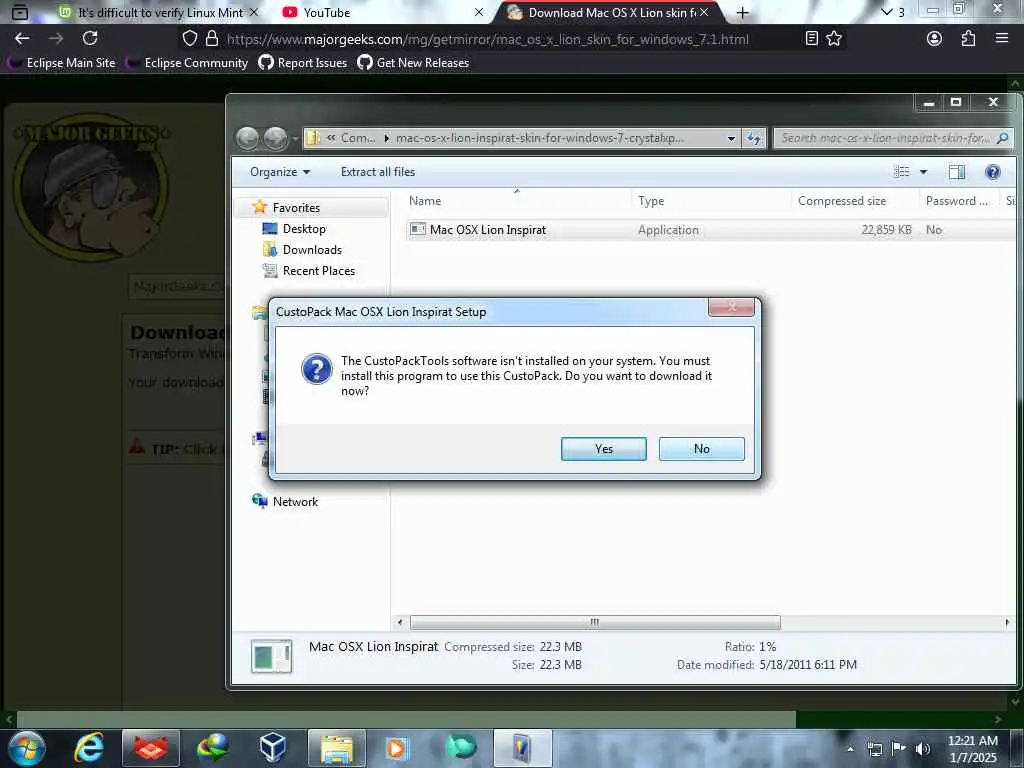
Task: Open the Windows Start button
Action: point(27,748)
